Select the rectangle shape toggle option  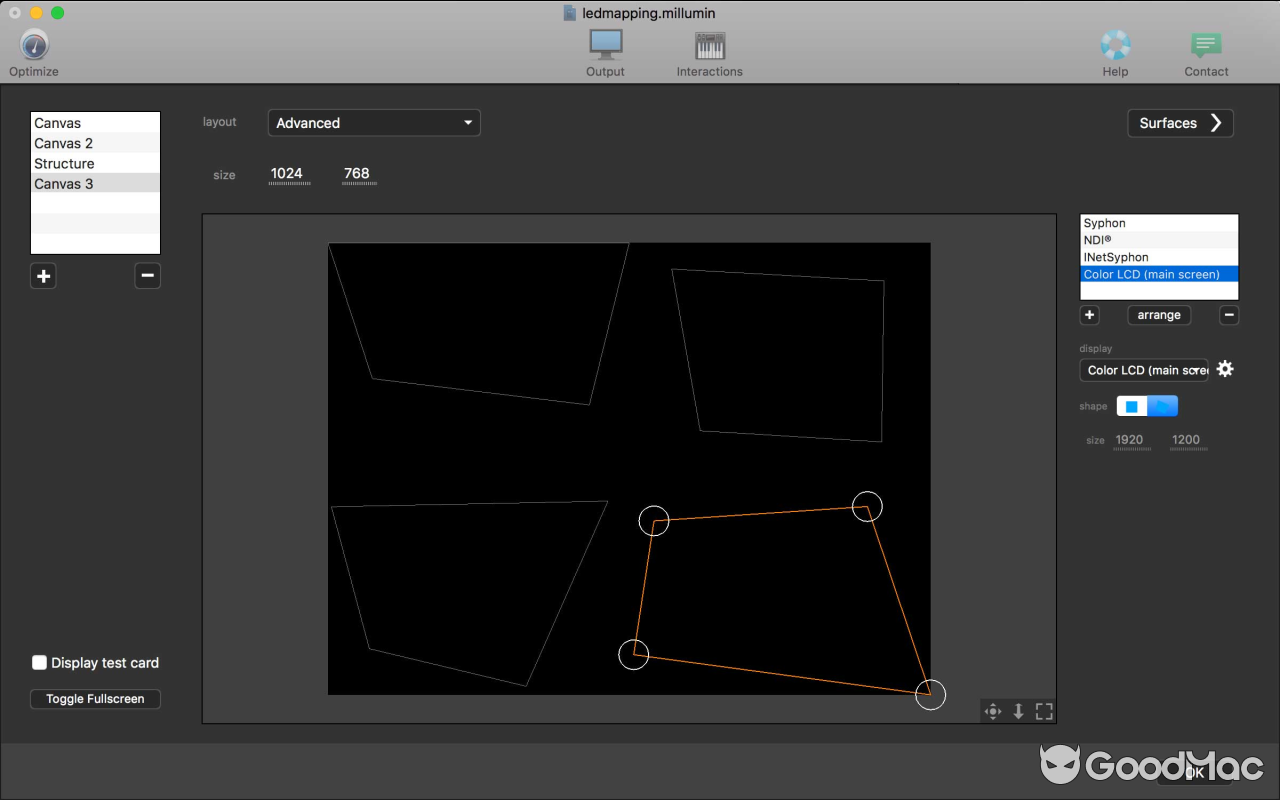[x=1132, y=406]
